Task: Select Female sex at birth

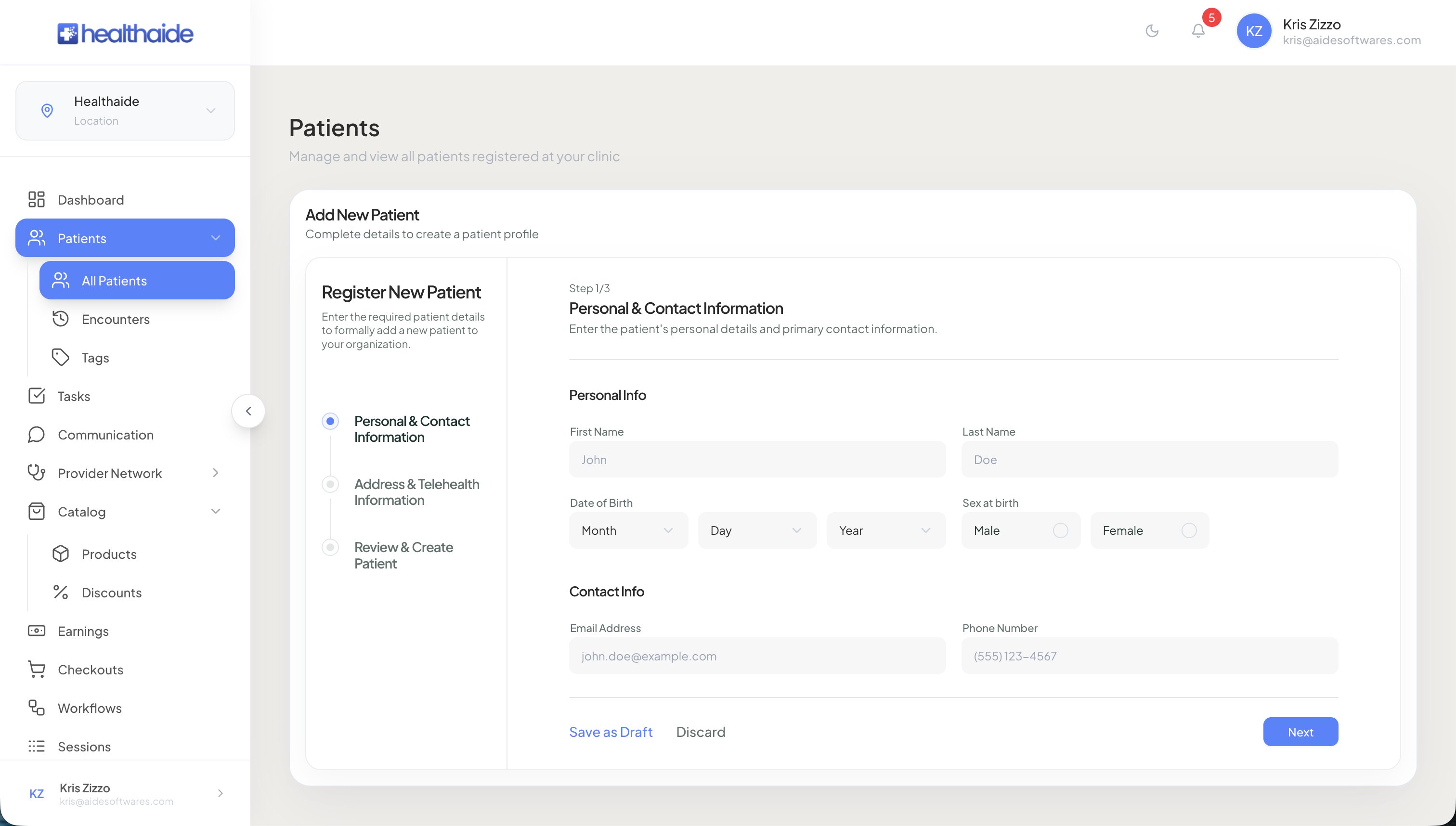Action: (x=1150, y=530)
